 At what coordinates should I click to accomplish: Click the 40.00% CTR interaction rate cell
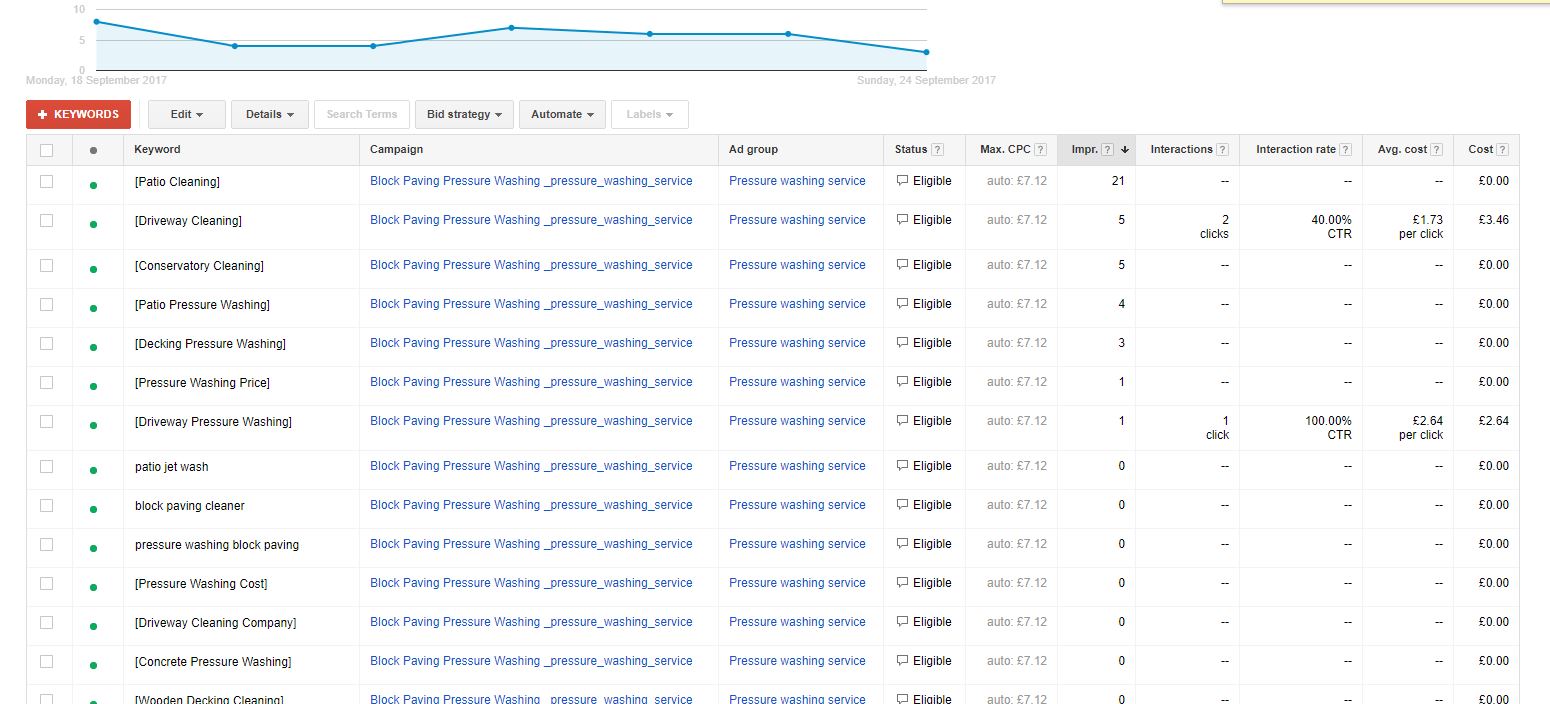click(x=1331, y=227)
